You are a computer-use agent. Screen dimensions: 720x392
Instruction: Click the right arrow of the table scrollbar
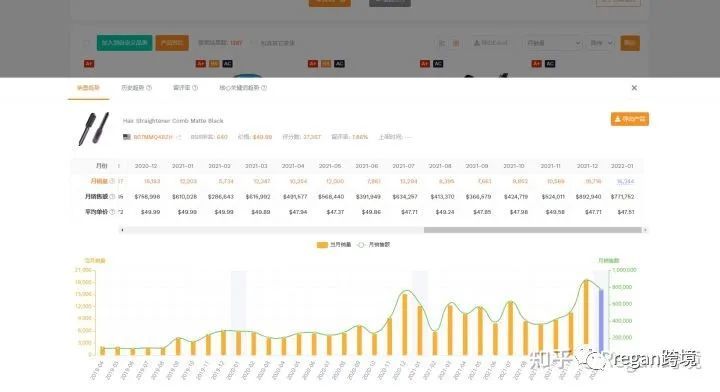pyautogui.click(x=645, y=230)
